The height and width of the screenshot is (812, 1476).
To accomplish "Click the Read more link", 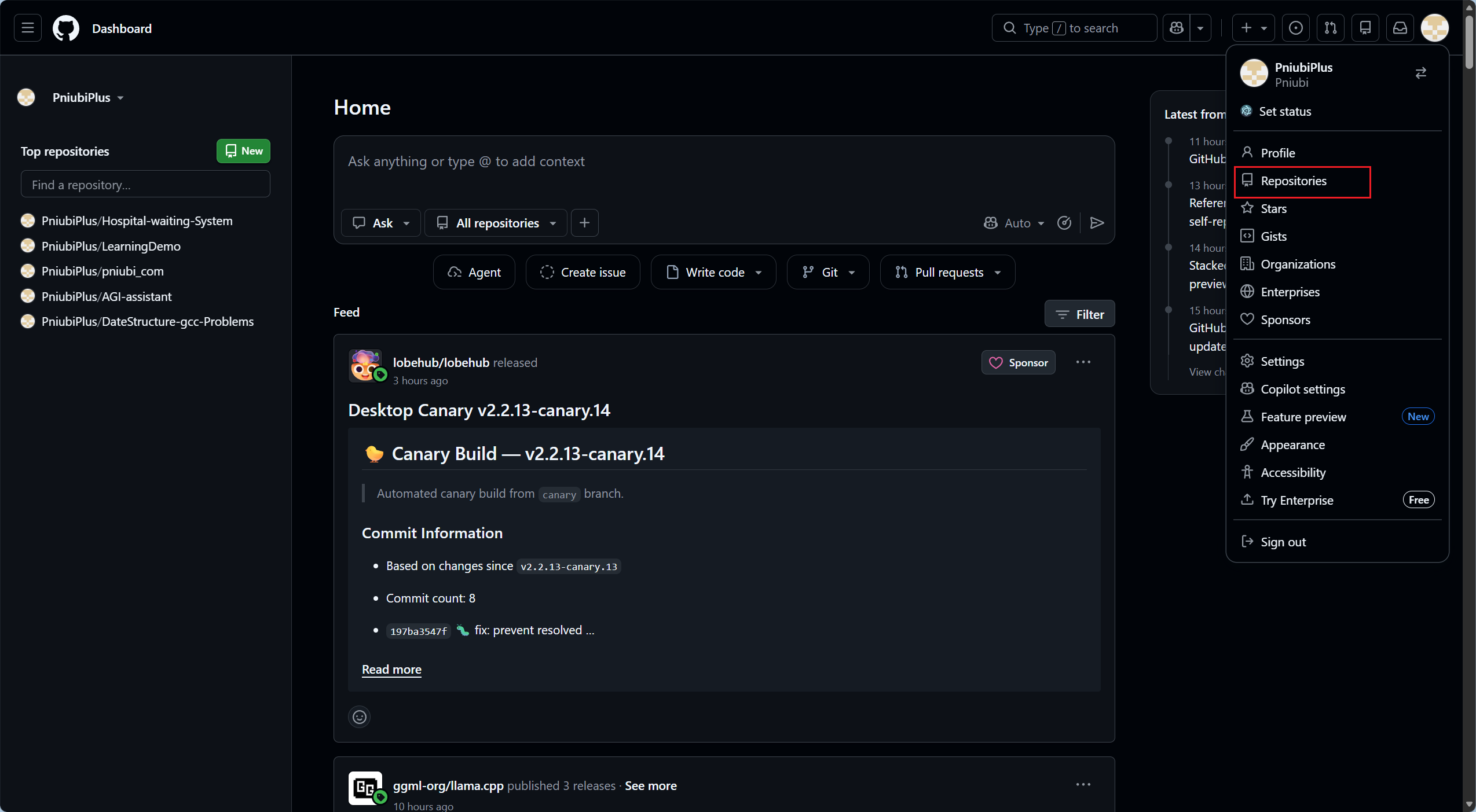I will [x=391, y=669].
